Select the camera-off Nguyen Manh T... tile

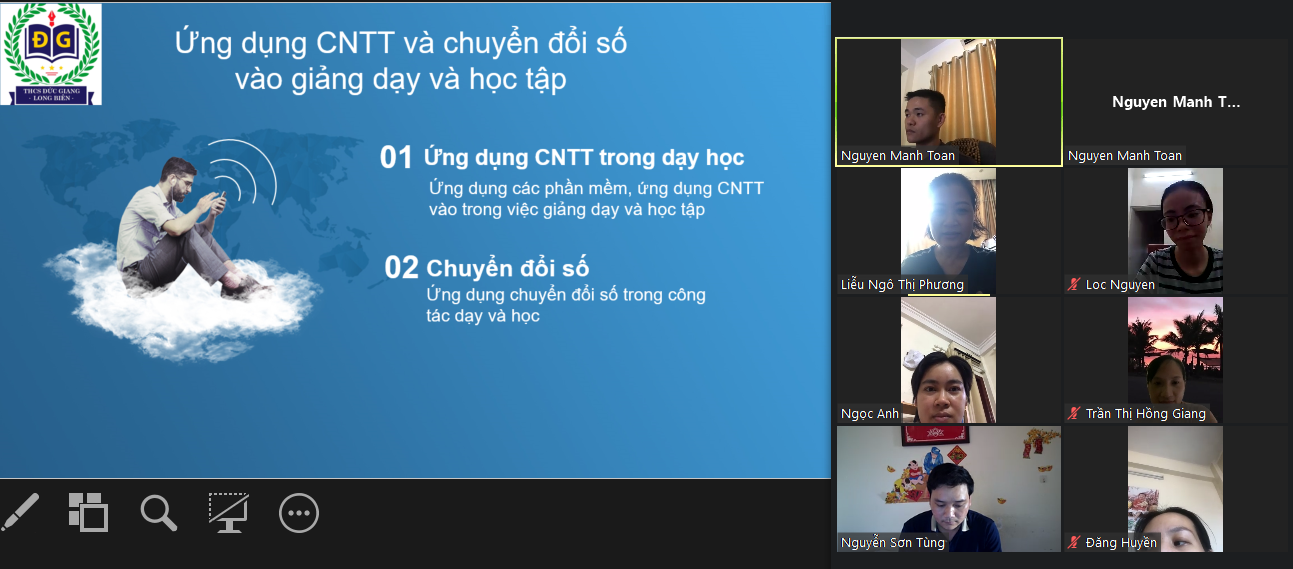point(1176,102)
